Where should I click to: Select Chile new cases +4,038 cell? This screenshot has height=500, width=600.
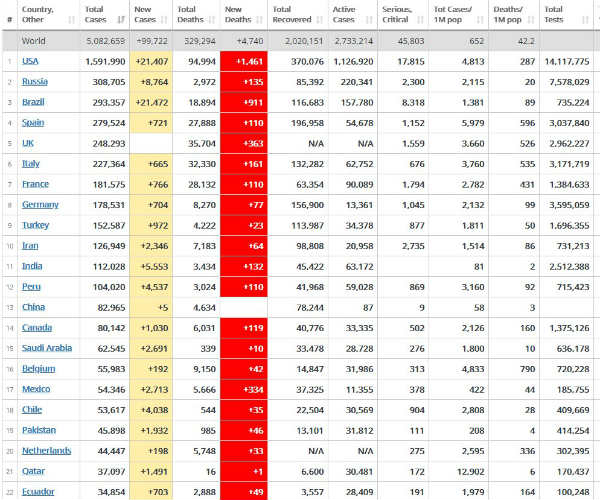click(151, 410)
